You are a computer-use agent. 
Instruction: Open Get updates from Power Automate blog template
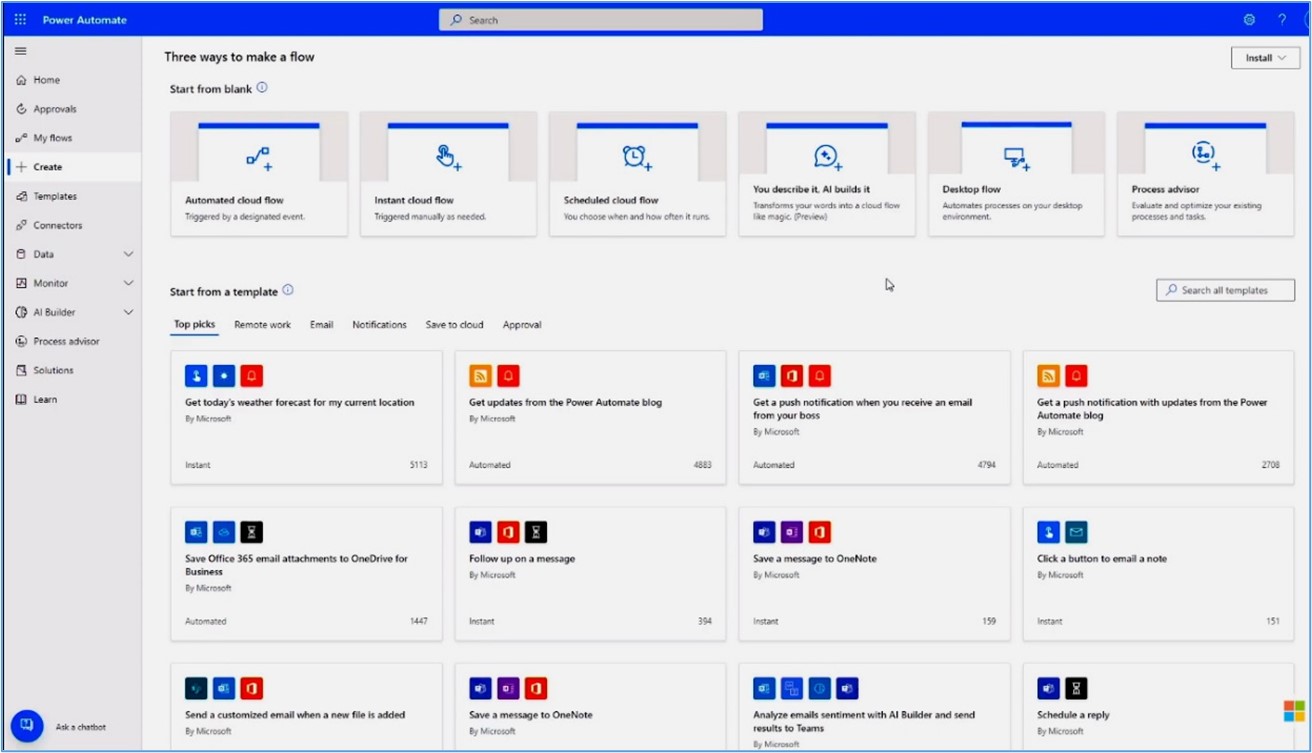(x=590, y=417)
